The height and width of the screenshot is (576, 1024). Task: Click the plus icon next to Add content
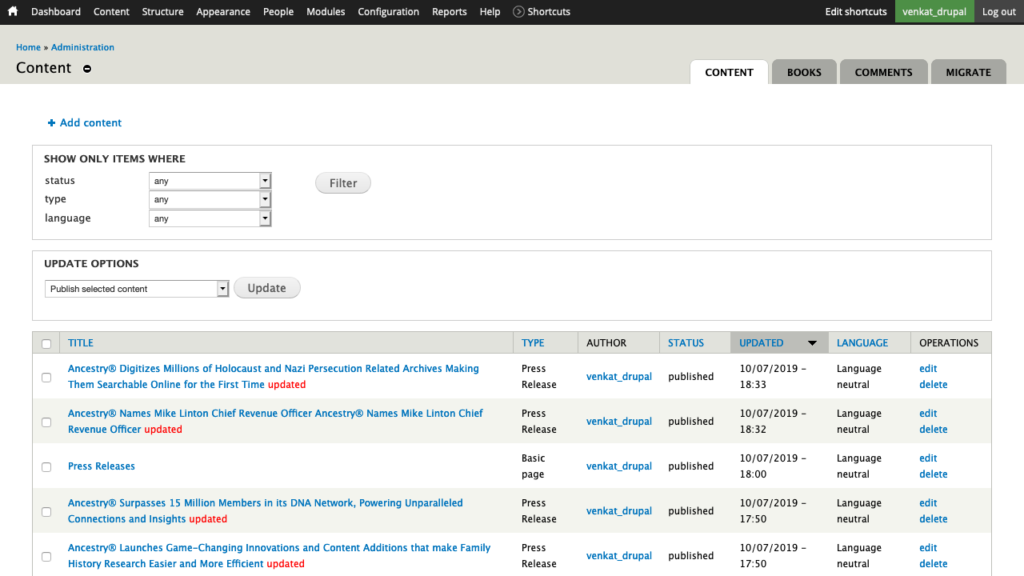(51, 123)
